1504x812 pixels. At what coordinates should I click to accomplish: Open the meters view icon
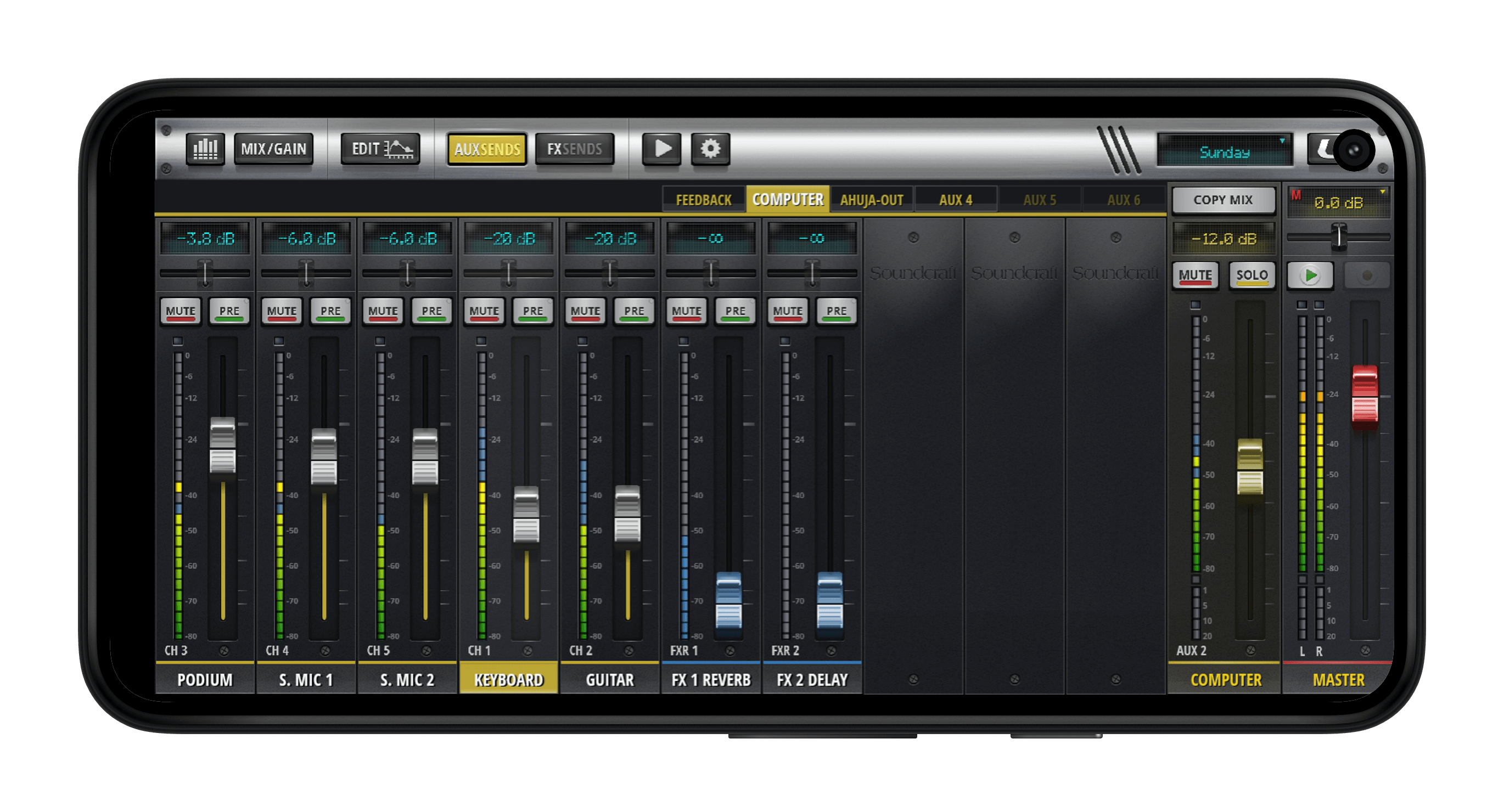click(205, 149)
